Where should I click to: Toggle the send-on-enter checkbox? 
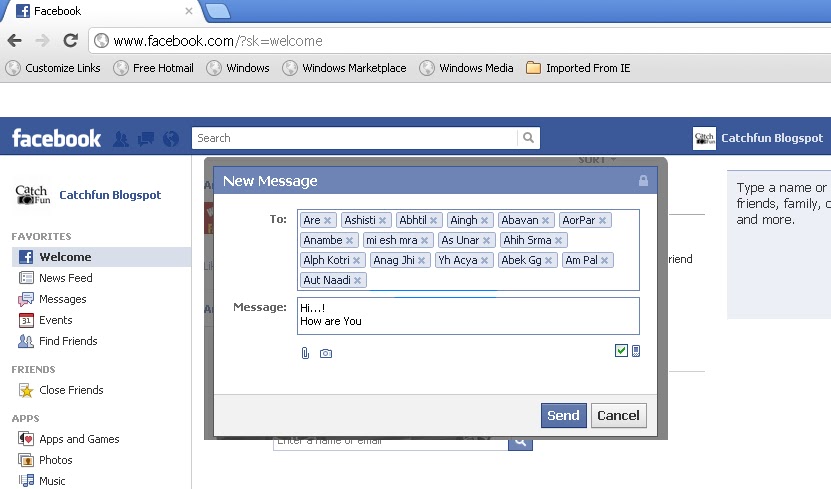click(621, 351)
